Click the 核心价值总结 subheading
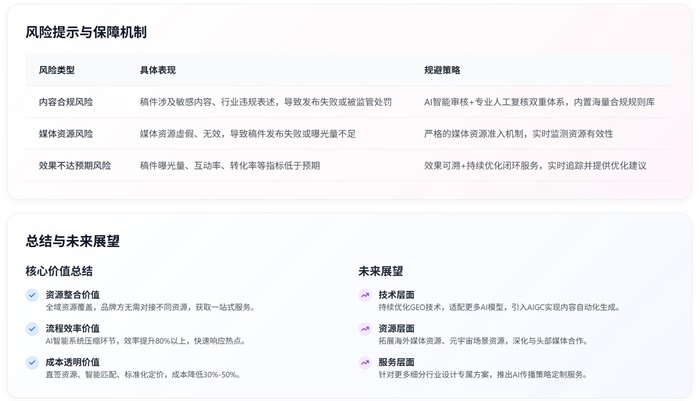 [59, 271]
